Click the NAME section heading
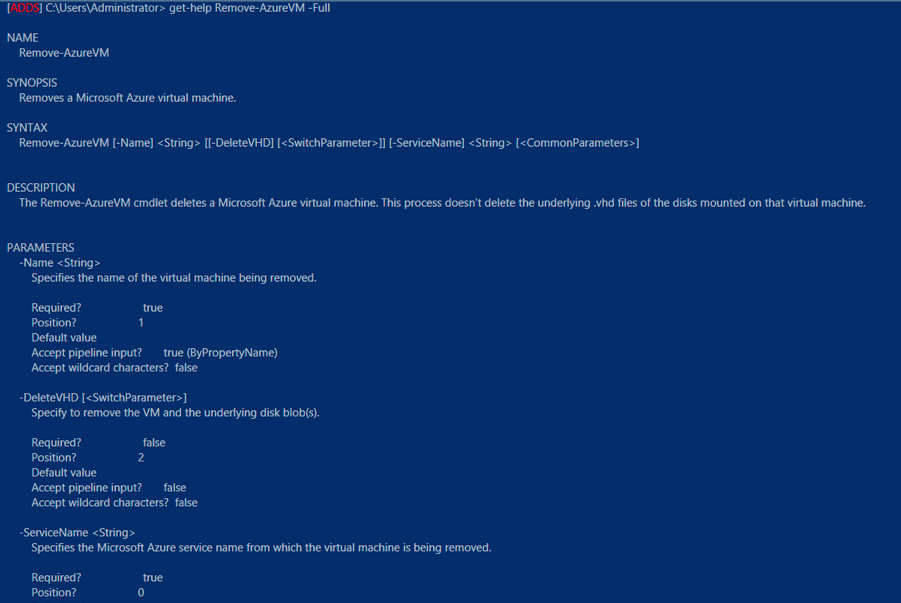This screenshot has height=603, width=901. coord(22,38)
